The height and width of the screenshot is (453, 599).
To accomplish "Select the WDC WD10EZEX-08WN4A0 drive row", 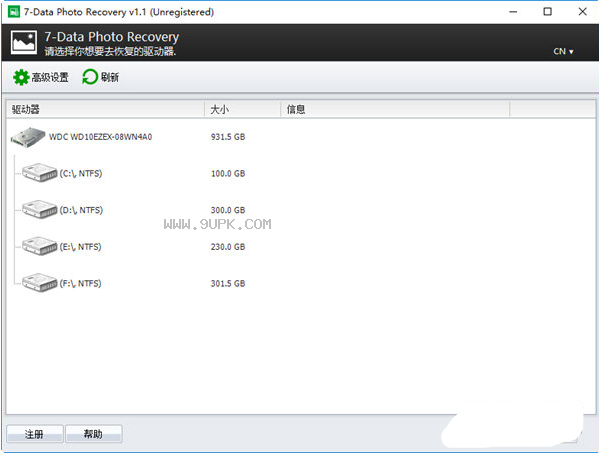I will coord(301,137).
